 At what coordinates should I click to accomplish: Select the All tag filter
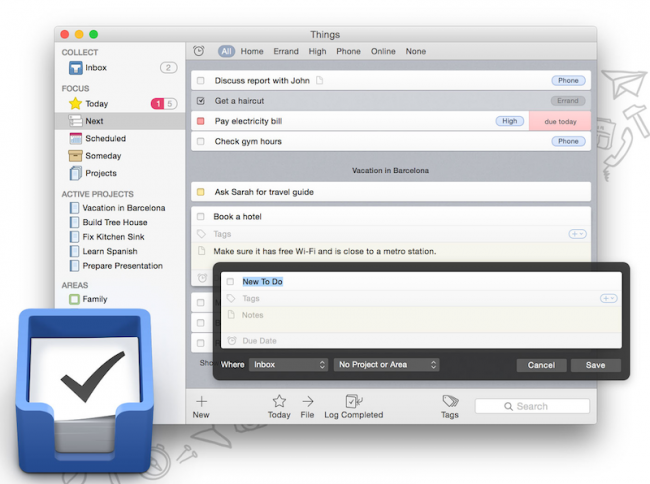click(226, 51)
